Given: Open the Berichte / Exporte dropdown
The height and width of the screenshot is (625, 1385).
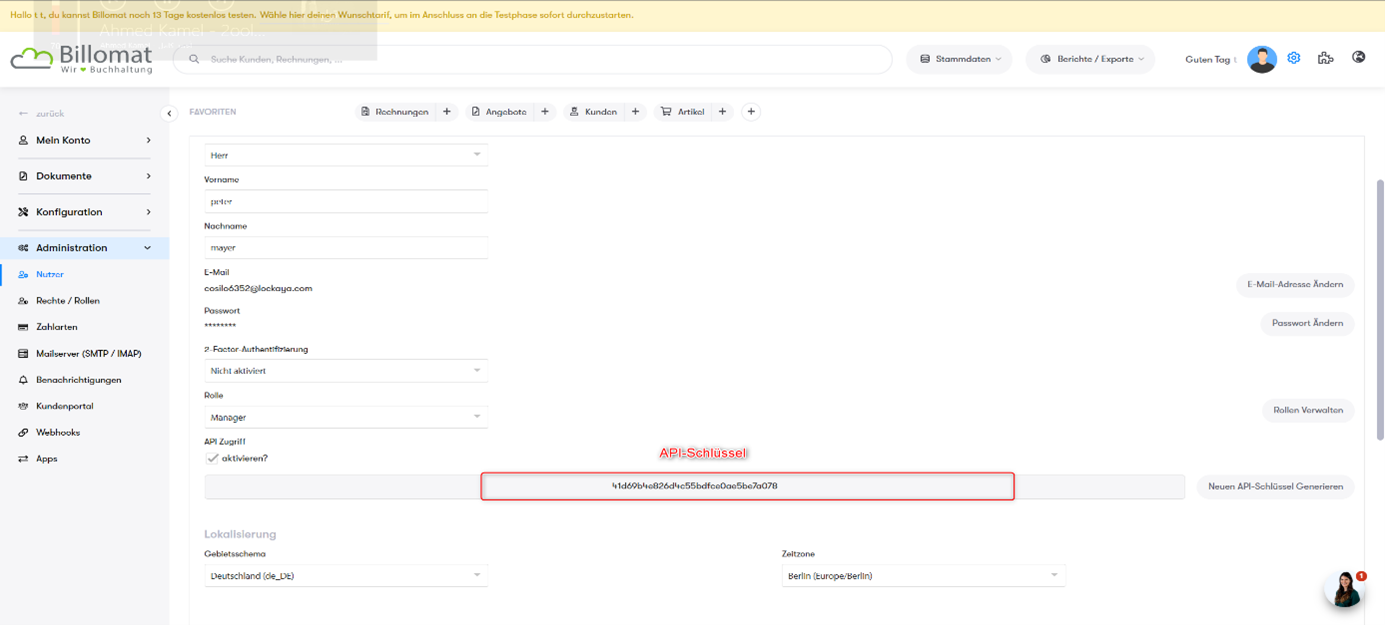Looking at the screenshot, I should click(1091, 59).
